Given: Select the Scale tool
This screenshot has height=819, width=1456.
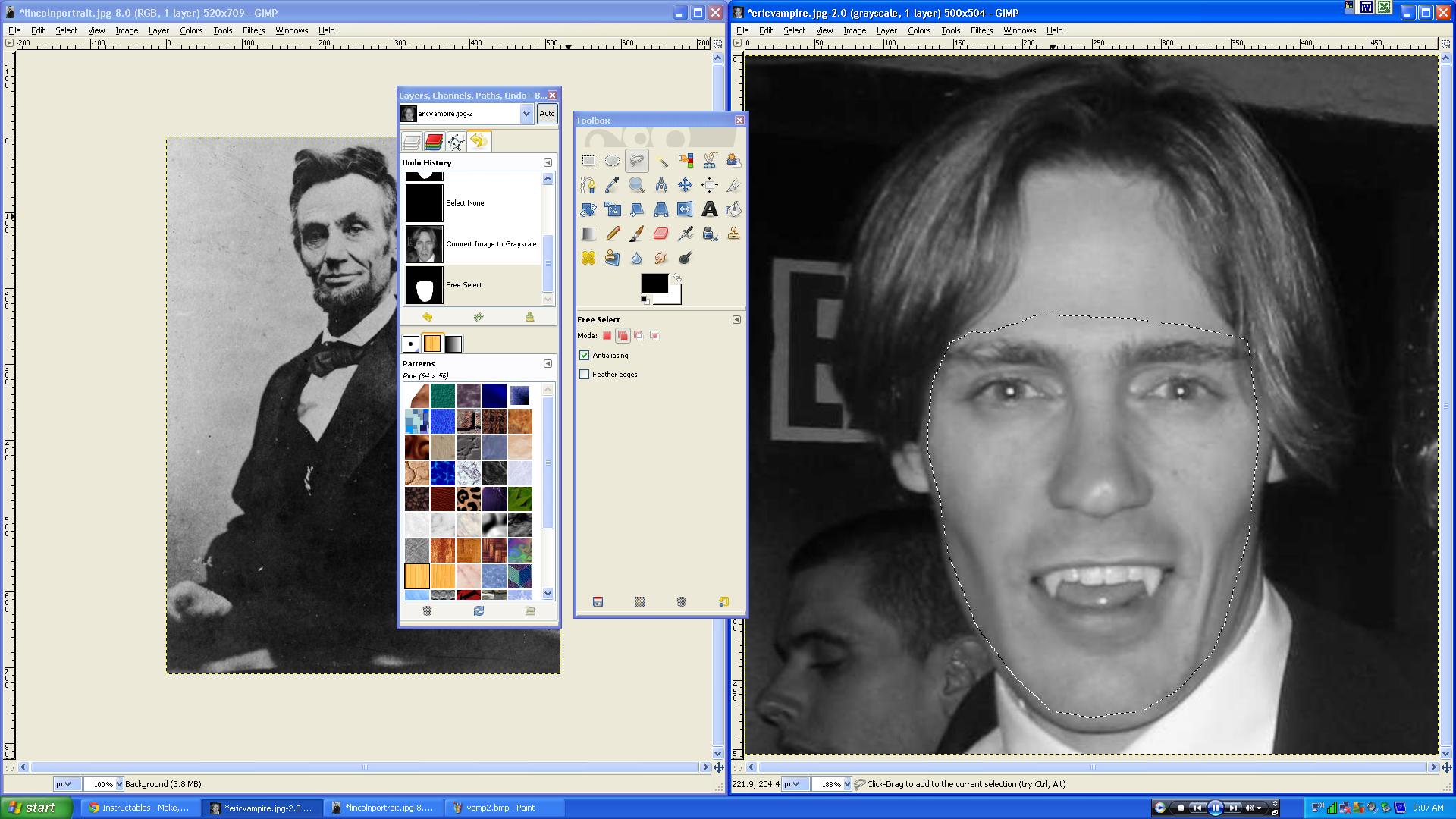Looking at the screenshot, I should (613, 209).
